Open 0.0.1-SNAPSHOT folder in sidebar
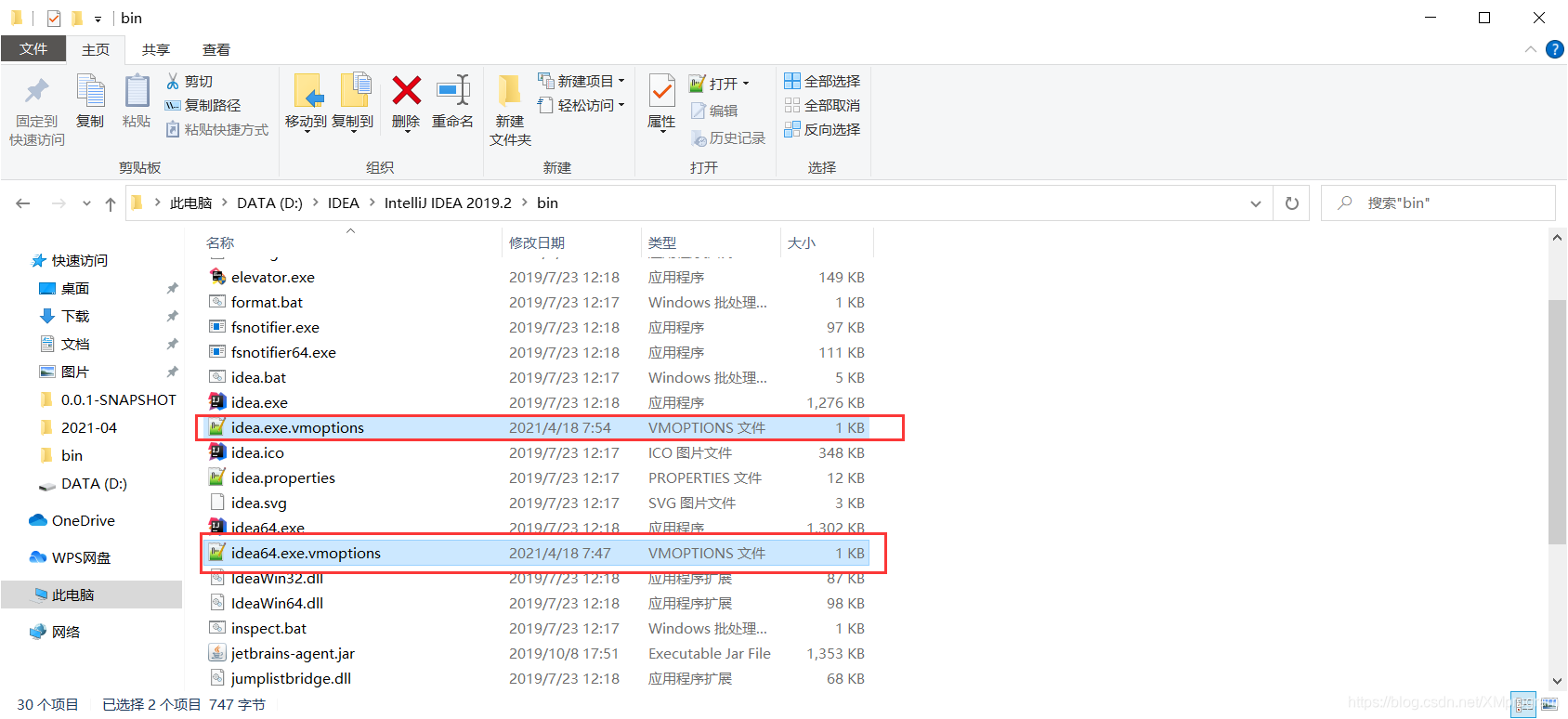1568x719 pixels. pos(119,400)
